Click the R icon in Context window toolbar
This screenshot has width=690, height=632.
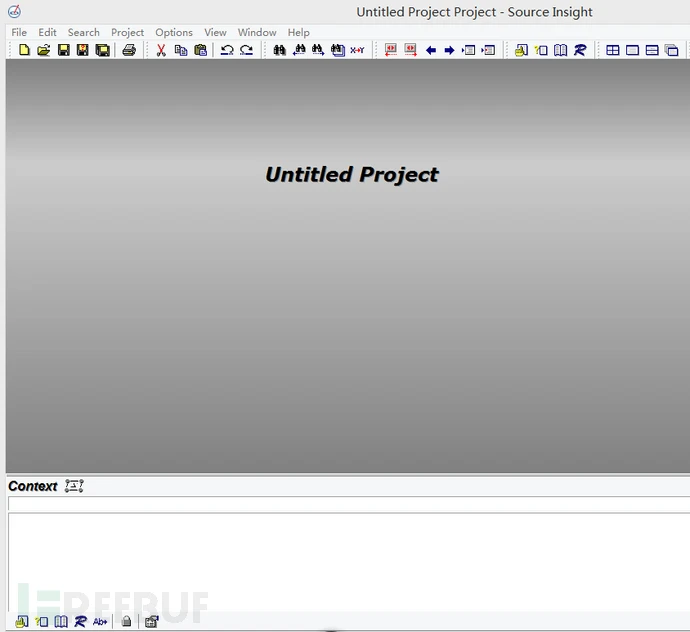pyautogui.click(x=81, y=621)
